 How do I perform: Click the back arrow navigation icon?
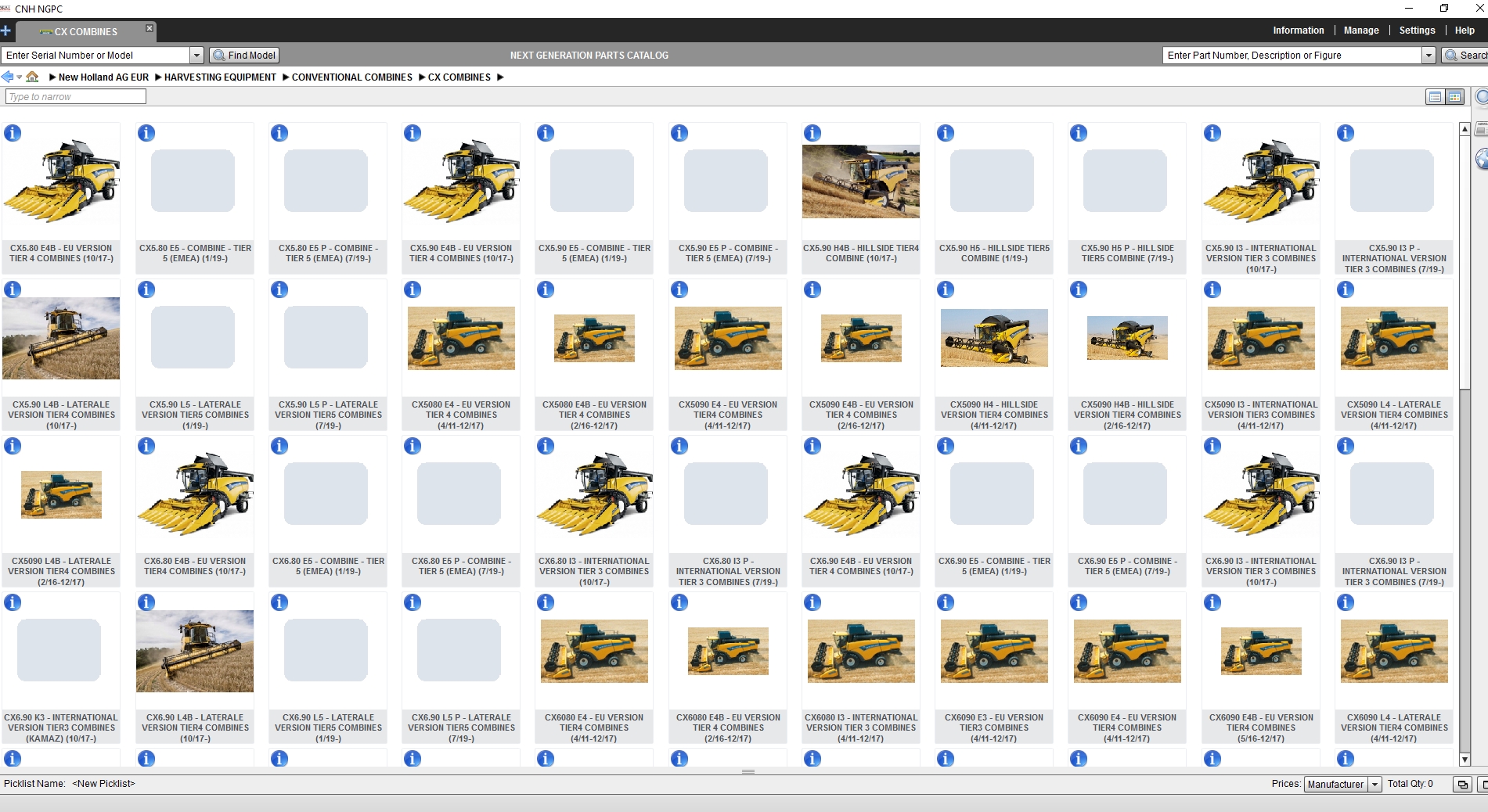pyautogui.click(x=8, y=77)
